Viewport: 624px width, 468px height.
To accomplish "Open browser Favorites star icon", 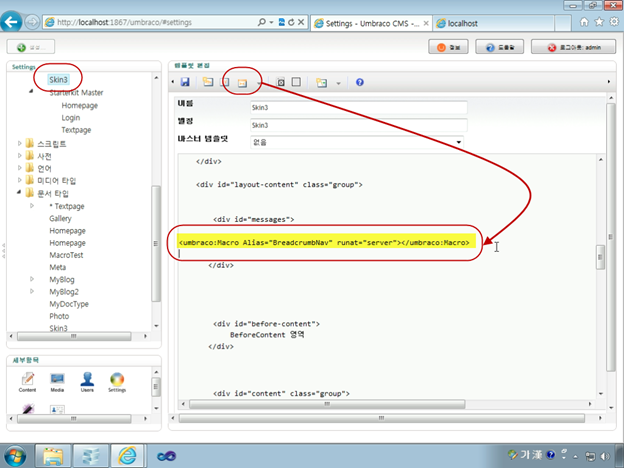I will pyautogui.click(x=599, y=22).
